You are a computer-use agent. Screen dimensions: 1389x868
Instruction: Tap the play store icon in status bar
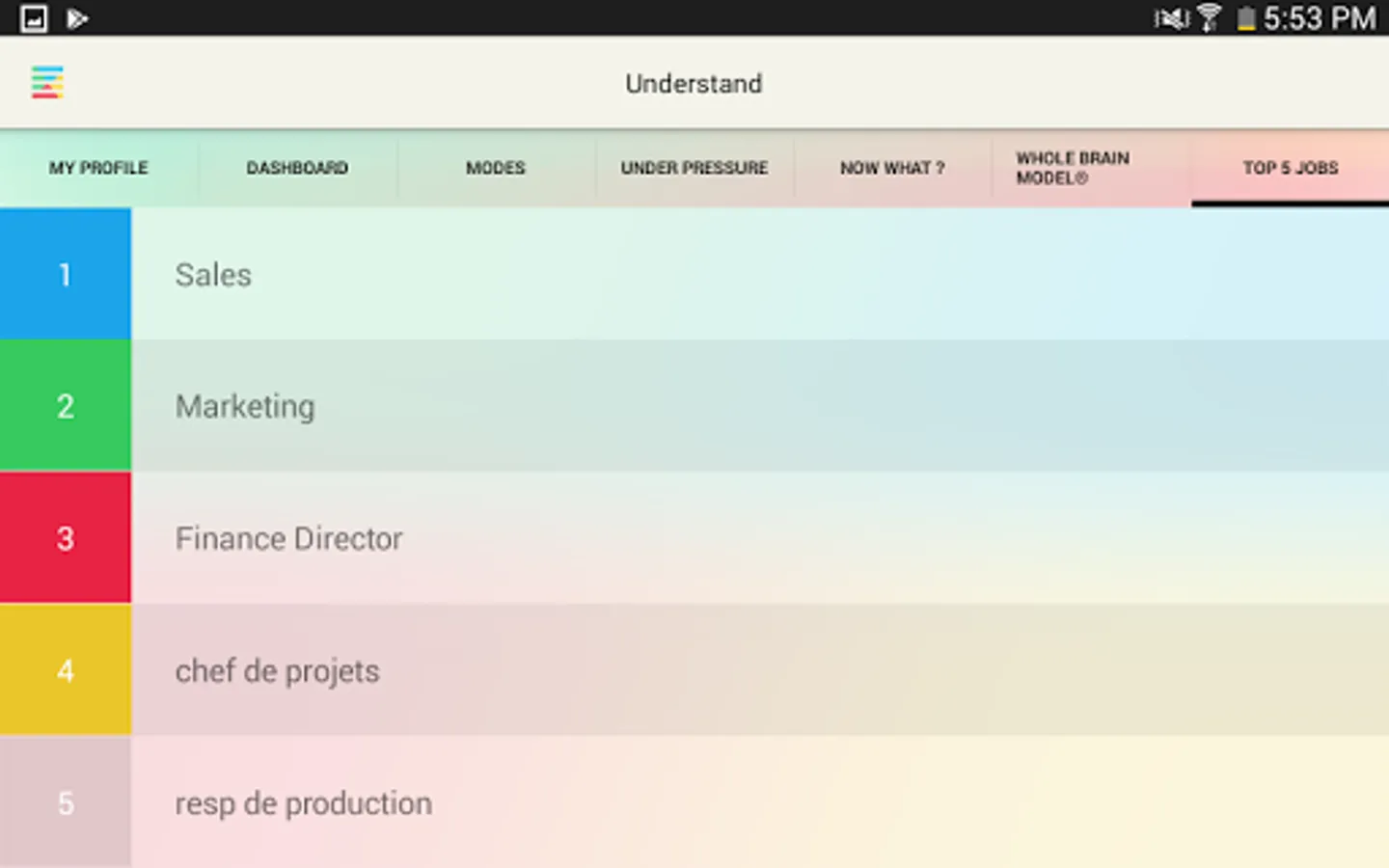click(77, 18)
